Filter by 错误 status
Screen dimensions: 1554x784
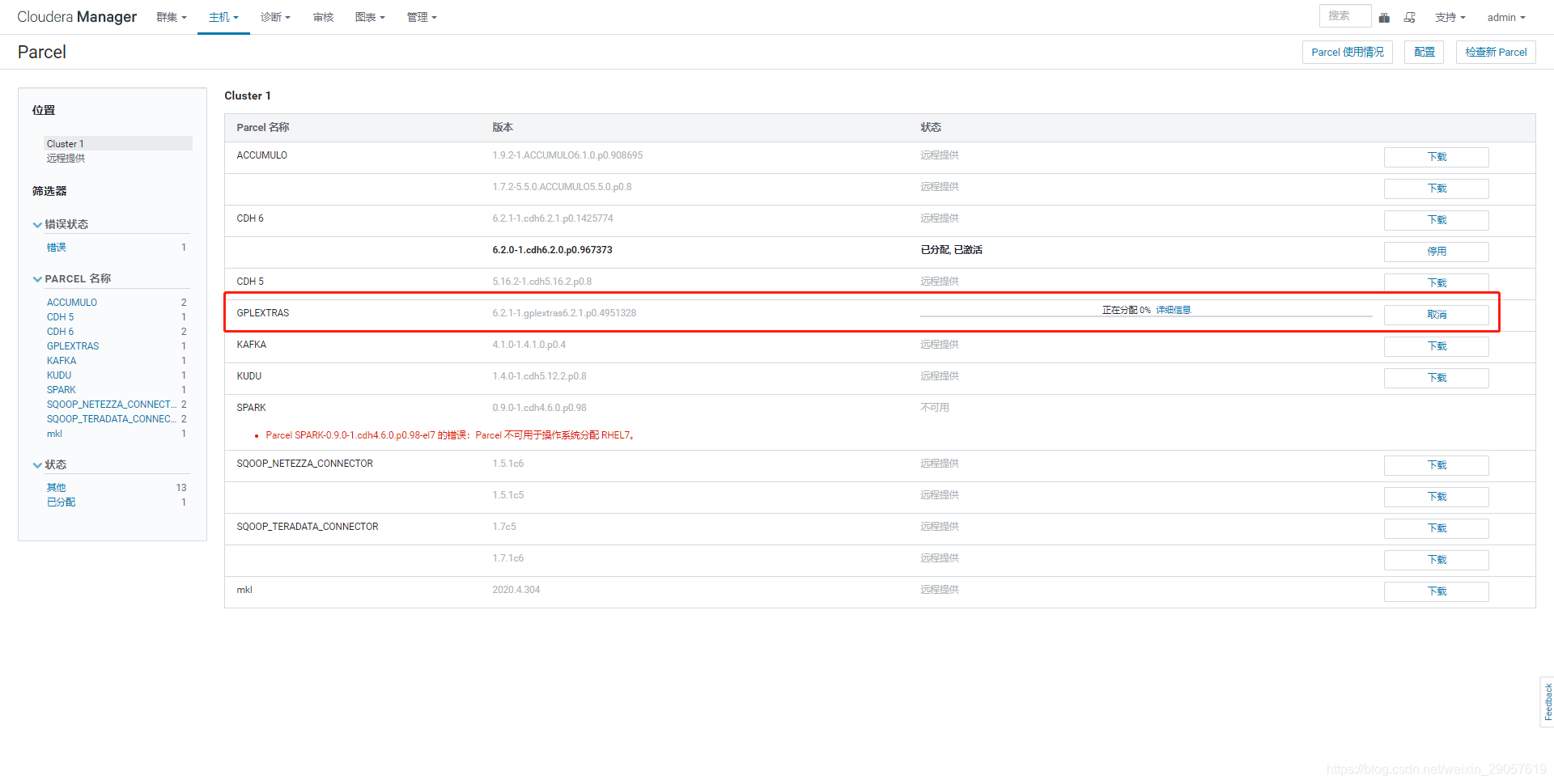[57, 248]
